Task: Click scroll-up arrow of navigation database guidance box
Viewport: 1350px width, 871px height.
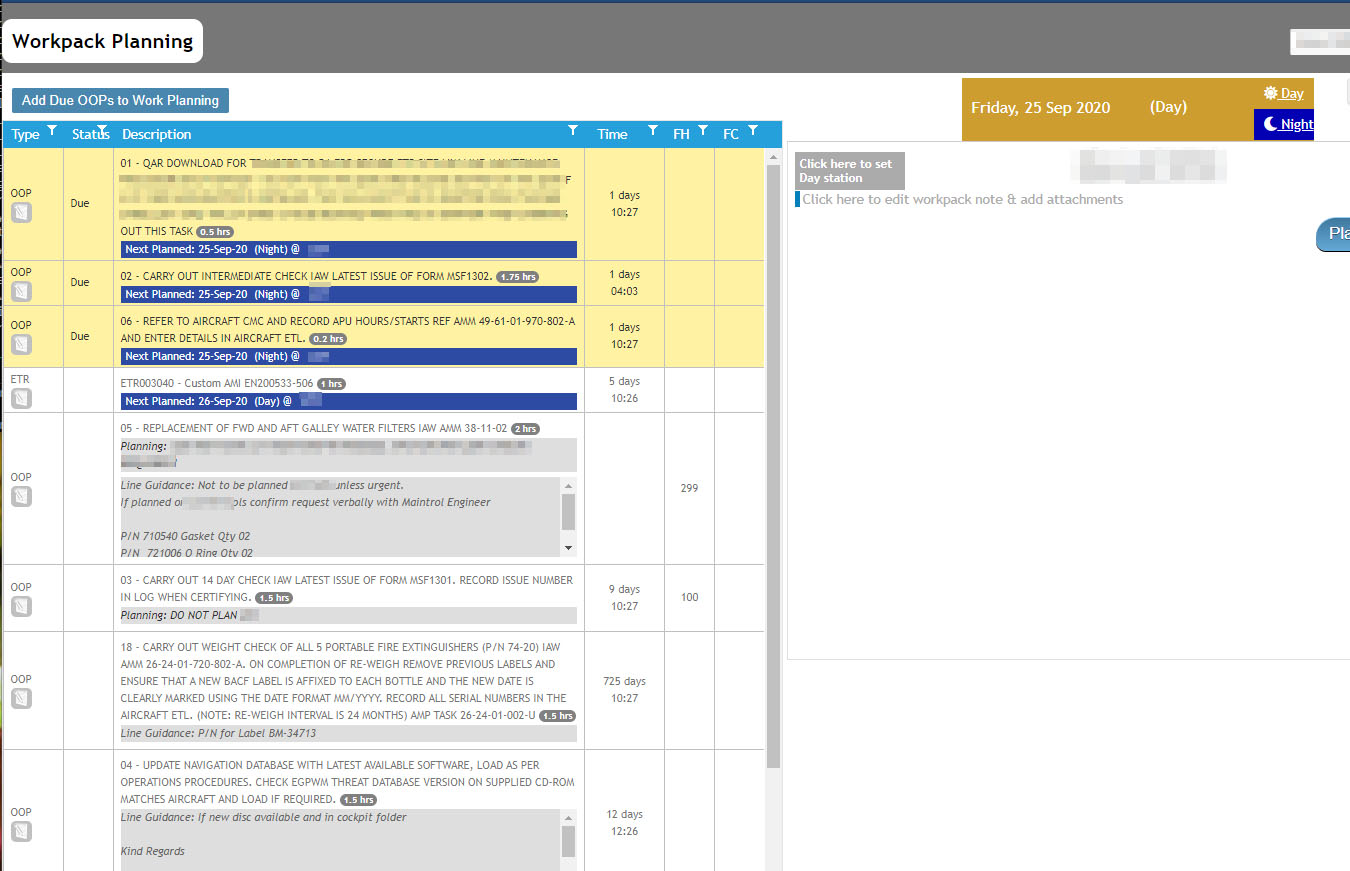Action: click(568, 817)
